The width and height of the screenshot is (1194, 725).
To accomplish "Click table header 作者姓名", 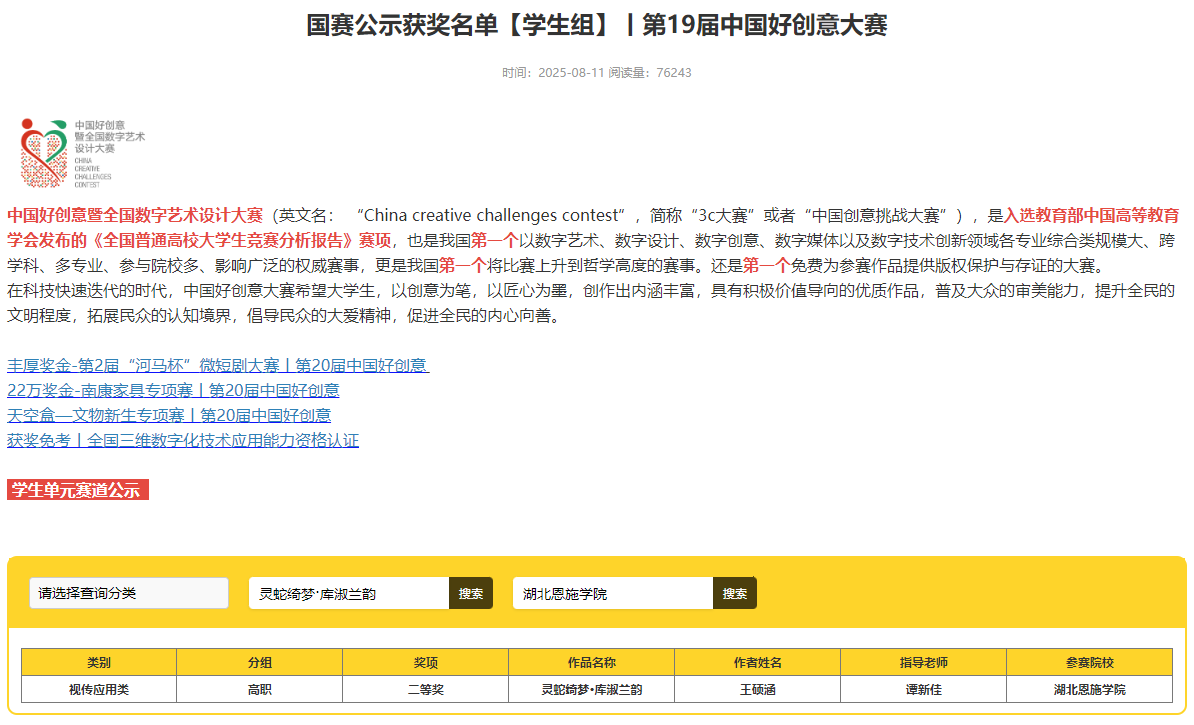I will tap(758, 663).
